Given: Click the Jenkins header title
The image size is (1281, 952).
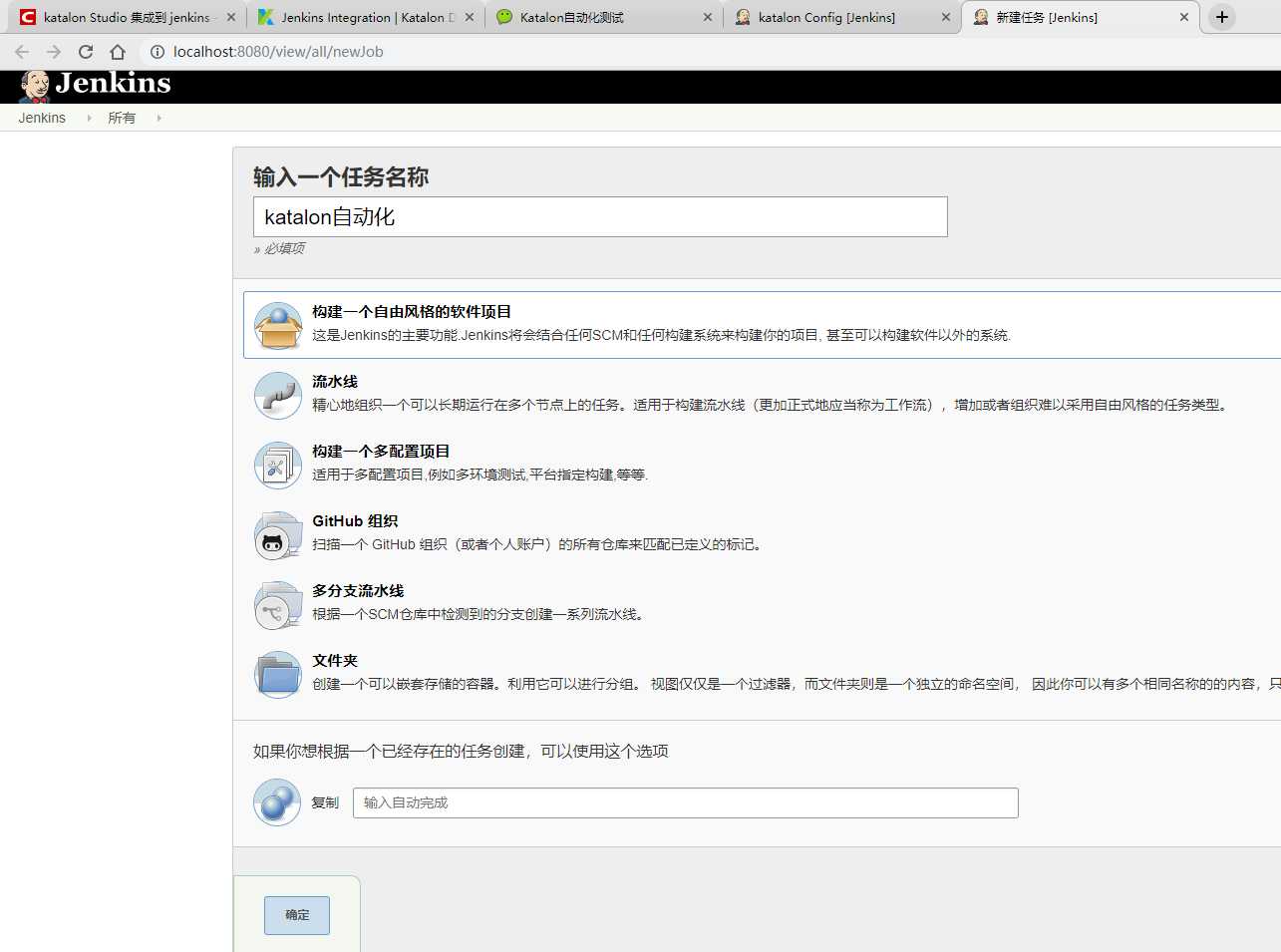Looking at the screenshot, I should coord(113,83).
